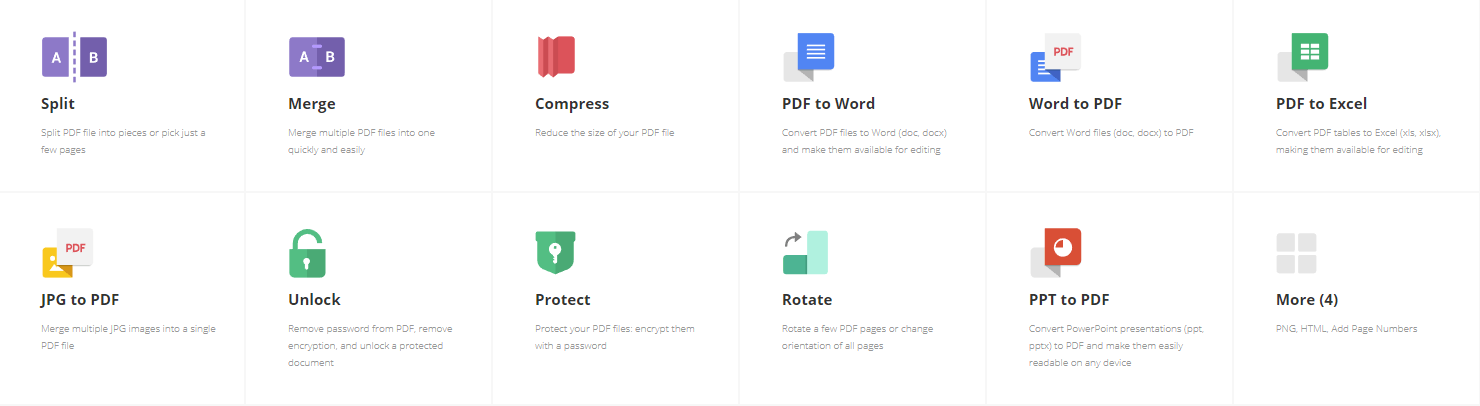The width and height of the screenshot is (1480, 406).
Task: Click the JPG to PDF icon
Action: (x=67, y=253)
